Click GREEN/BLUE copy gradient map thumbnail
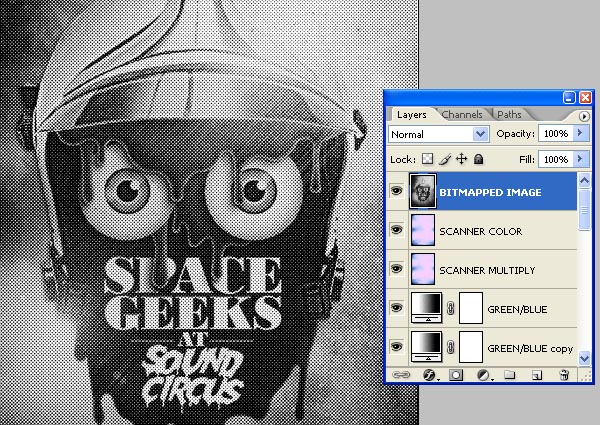This screenshot has height=425, width=600. 427,347
